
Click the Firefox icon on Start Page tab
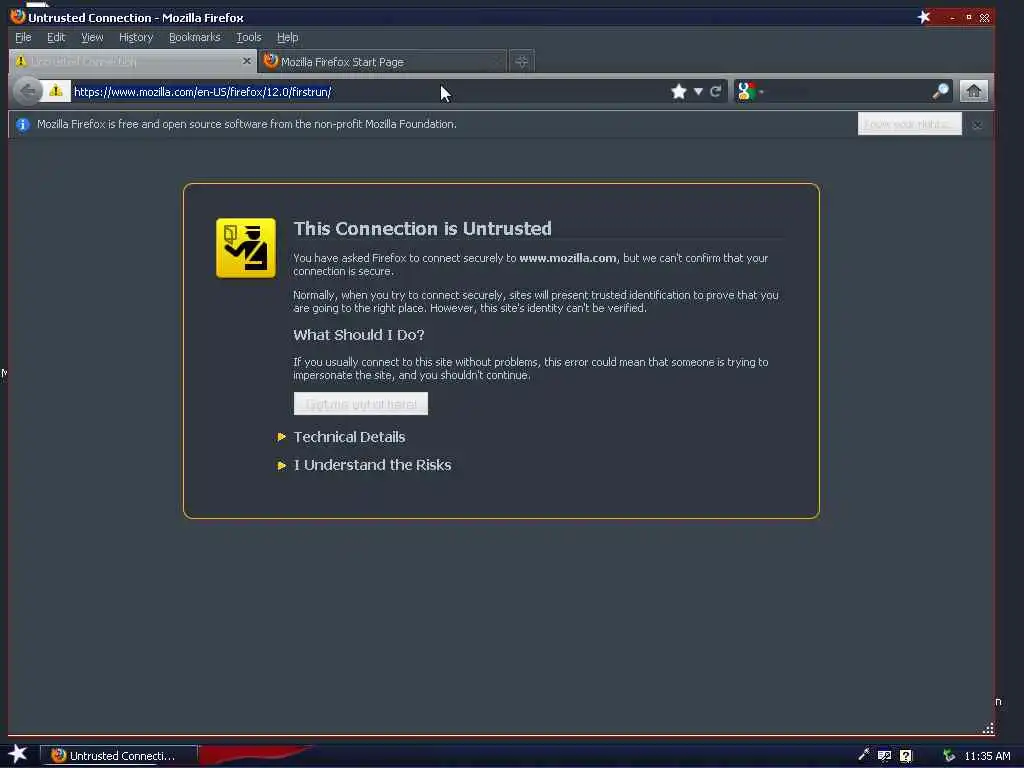click(x=270, y=61)
